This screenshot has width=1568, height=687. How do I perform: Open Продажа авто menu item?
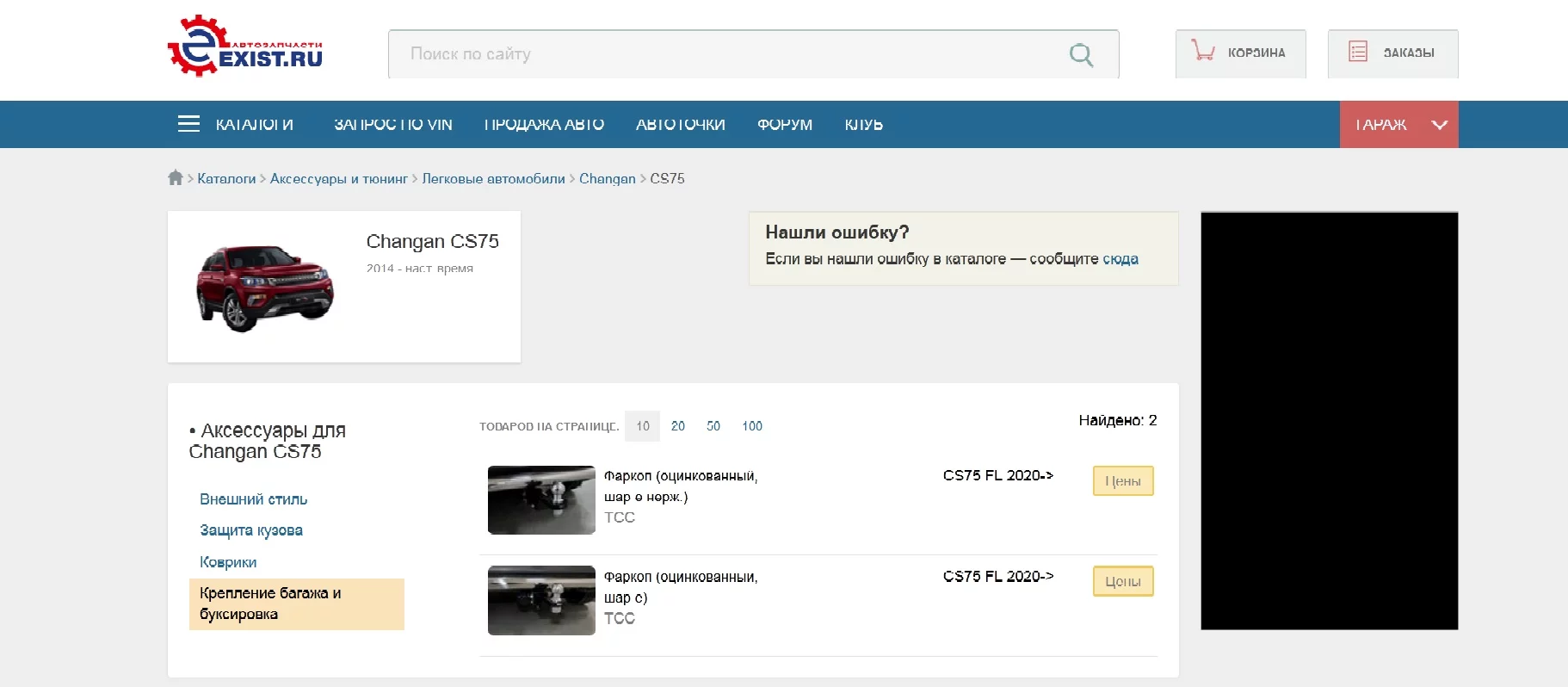(x=544, y=125)
